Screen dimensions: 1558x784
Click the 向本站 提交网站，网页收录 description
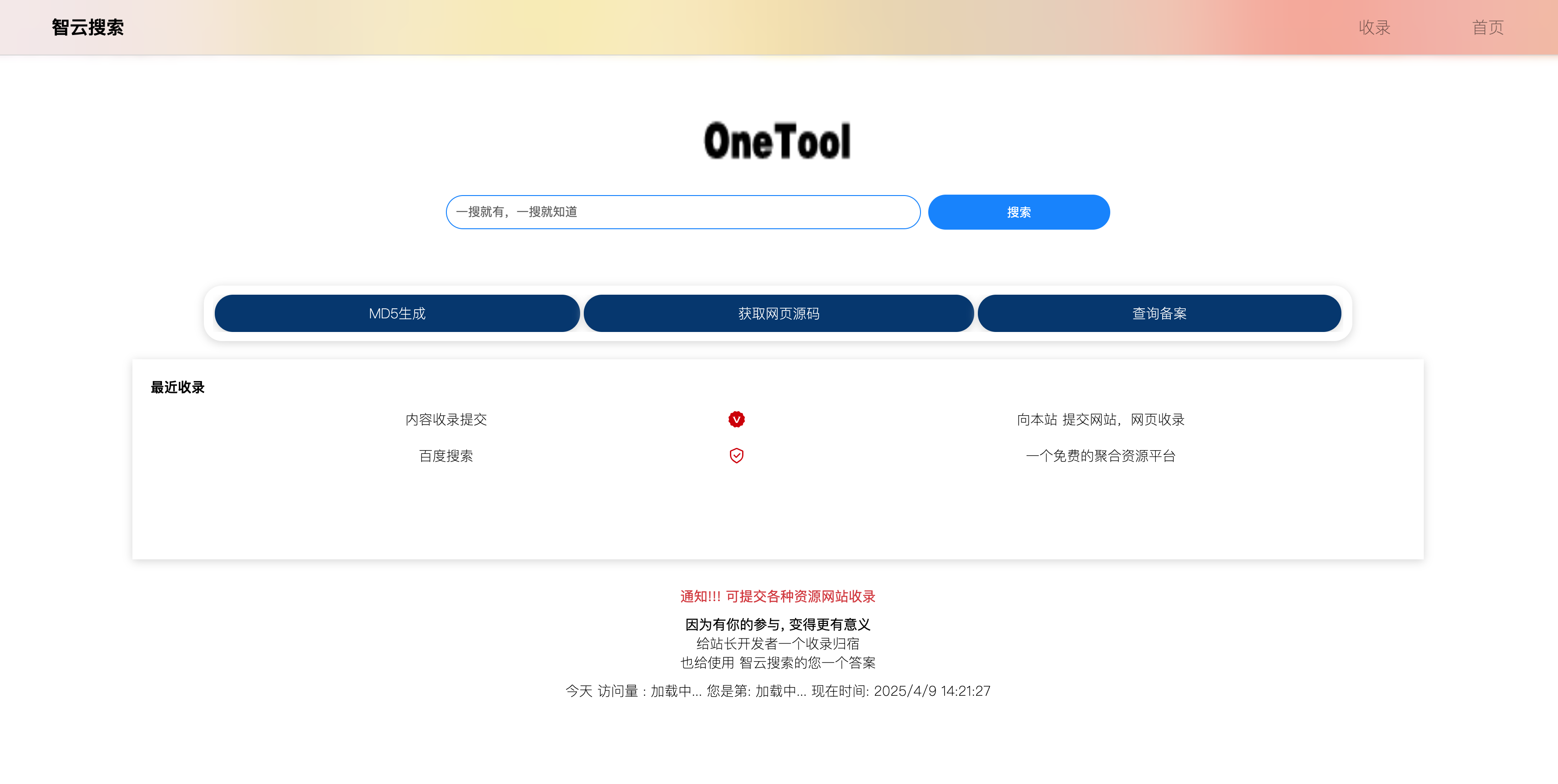[1100, 419]
